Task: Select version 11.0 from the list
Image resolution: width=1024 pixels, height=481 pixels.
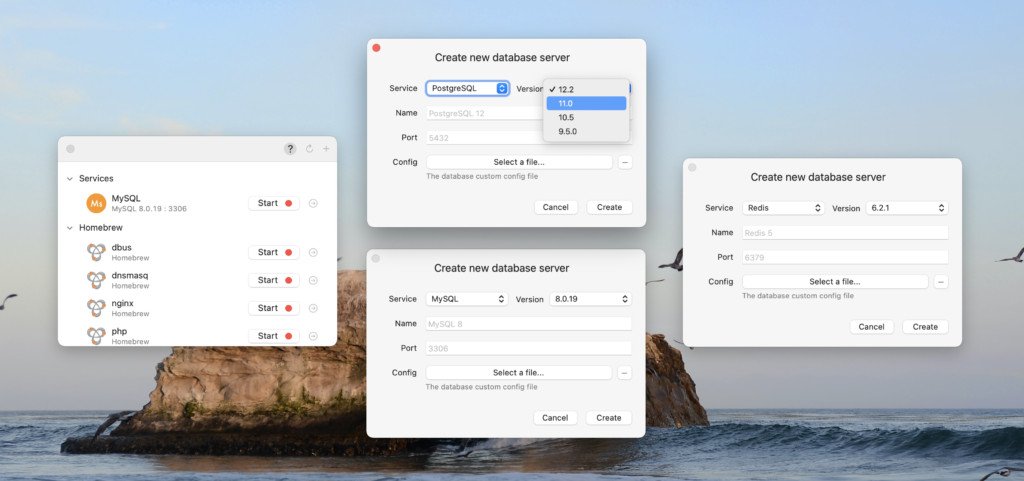Action: tap(586, 103)
